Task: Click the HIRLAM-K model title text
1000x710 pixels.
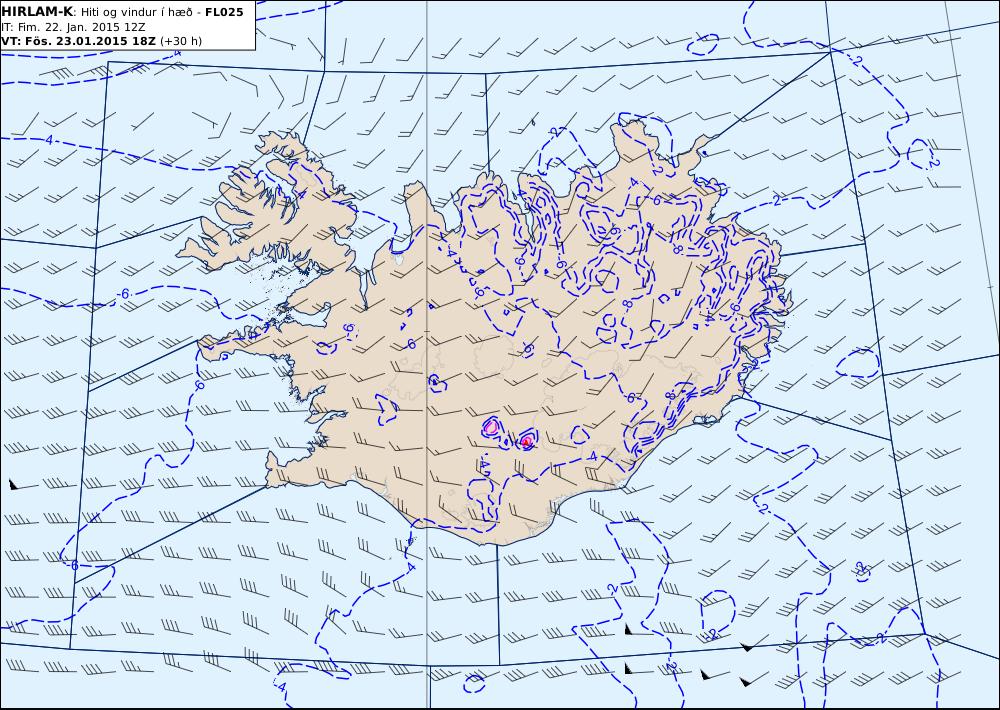Action: pyautogui.click(x=36, y=12)
